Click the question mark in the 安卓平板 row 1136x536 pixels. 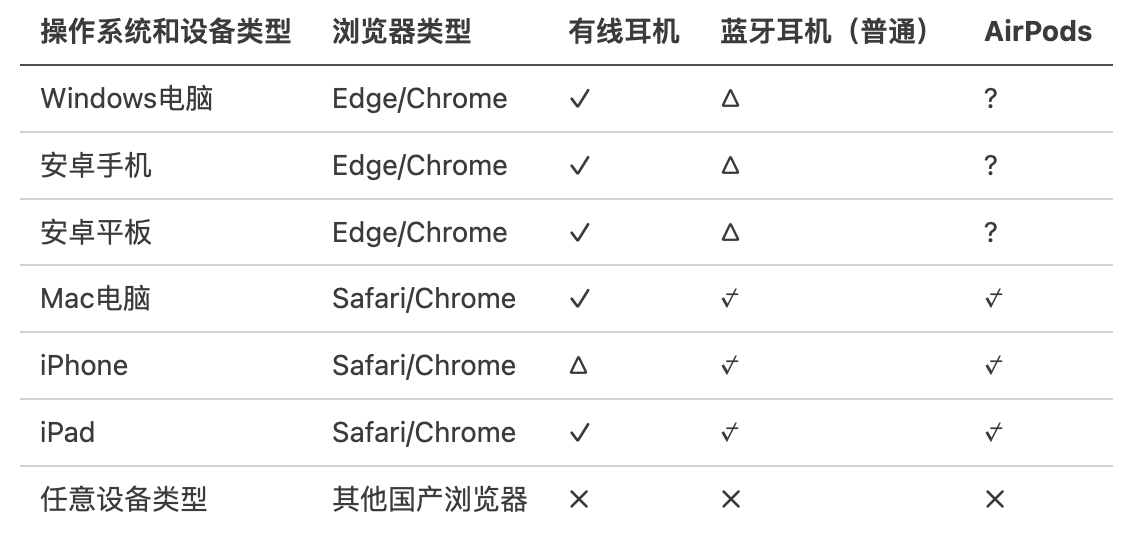tap(990, 232)
